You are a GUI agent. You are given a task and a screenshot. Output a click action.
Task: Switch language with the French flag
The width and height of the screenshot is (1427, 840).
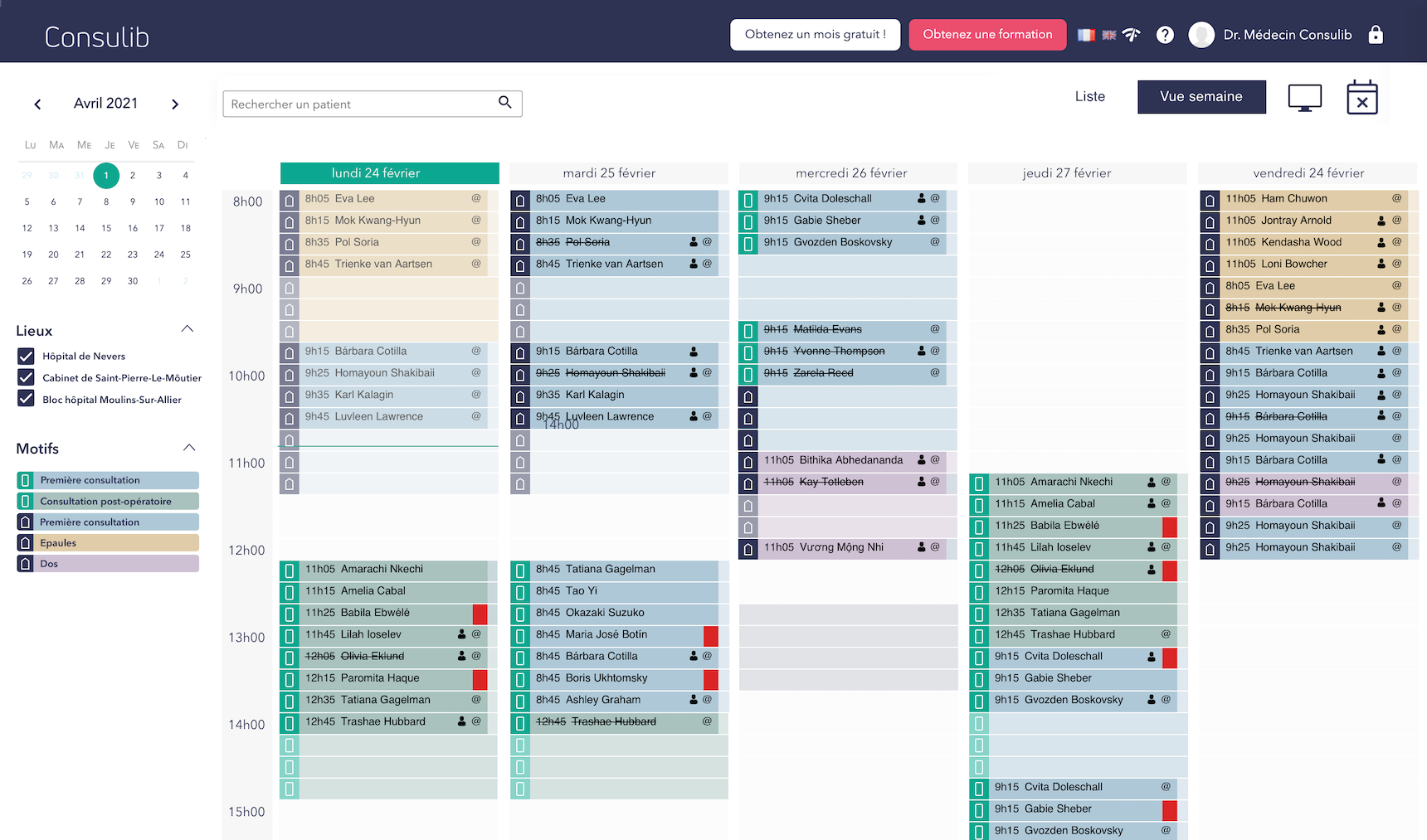point(1086,35)
